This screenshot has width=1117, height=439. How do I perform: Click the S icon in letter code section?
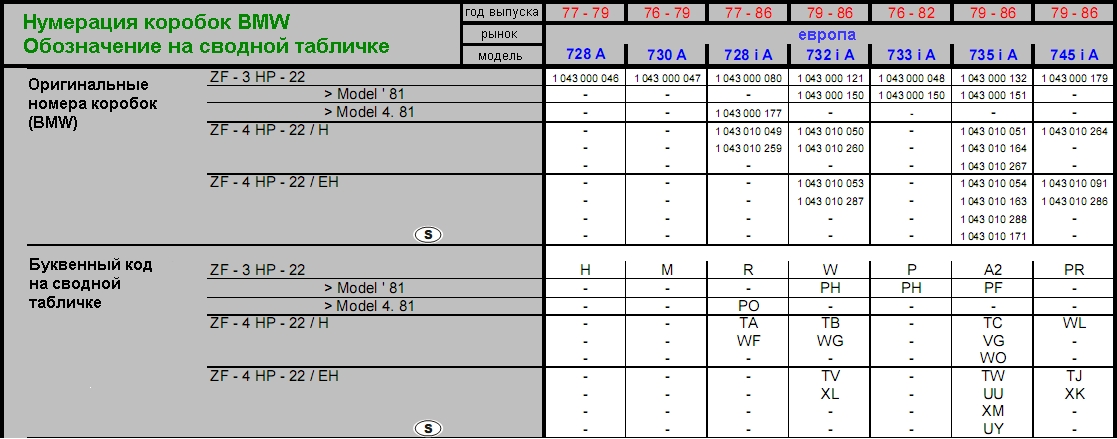coord(428,428)
